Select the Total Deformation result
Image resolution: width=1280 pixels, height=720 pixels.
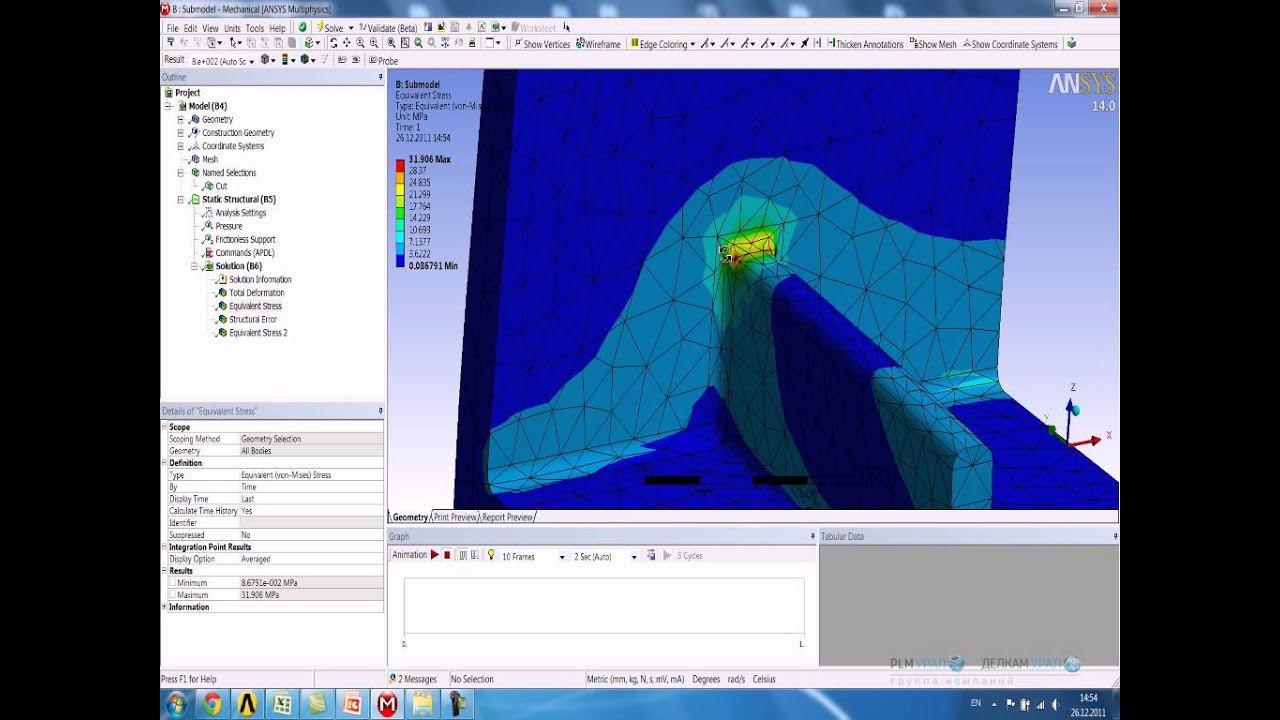pyautogui.click(x=256, y=293)
